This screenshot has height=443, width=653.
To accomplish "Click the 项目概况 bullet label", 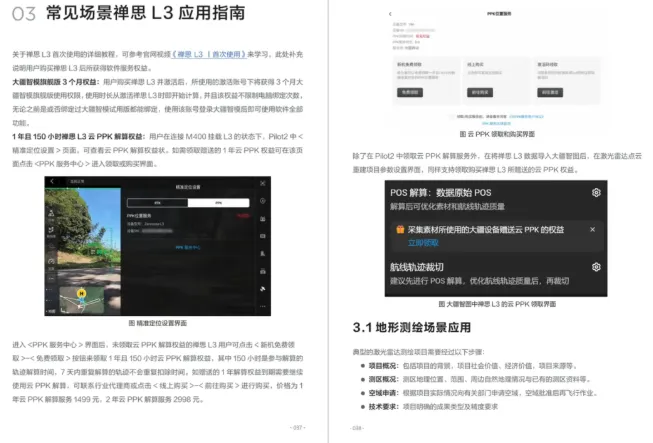I will point(384,366).
